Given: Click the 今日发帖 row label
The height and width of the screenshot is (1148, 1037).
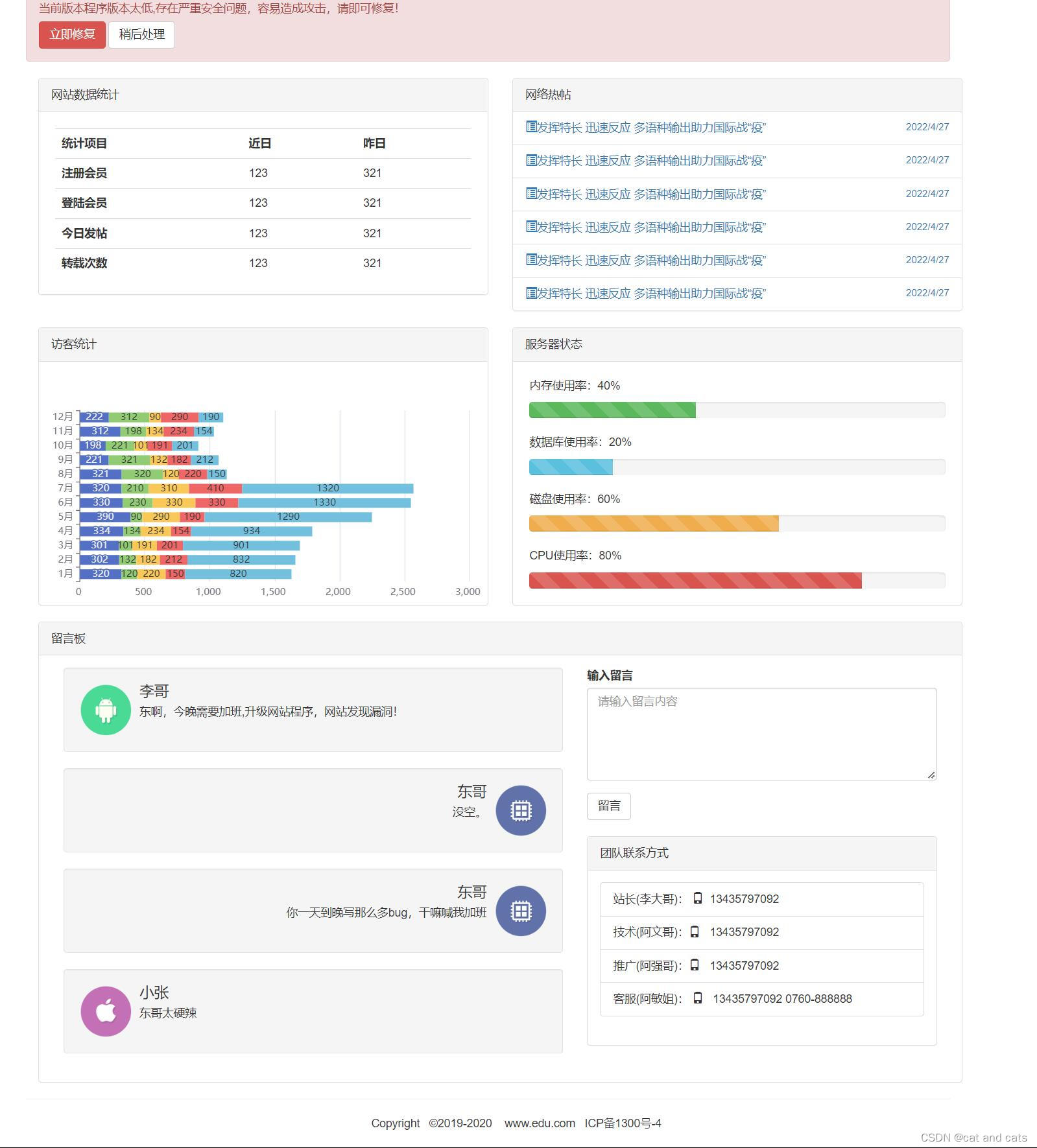Looking at the screenshot, I should (84, 233).
